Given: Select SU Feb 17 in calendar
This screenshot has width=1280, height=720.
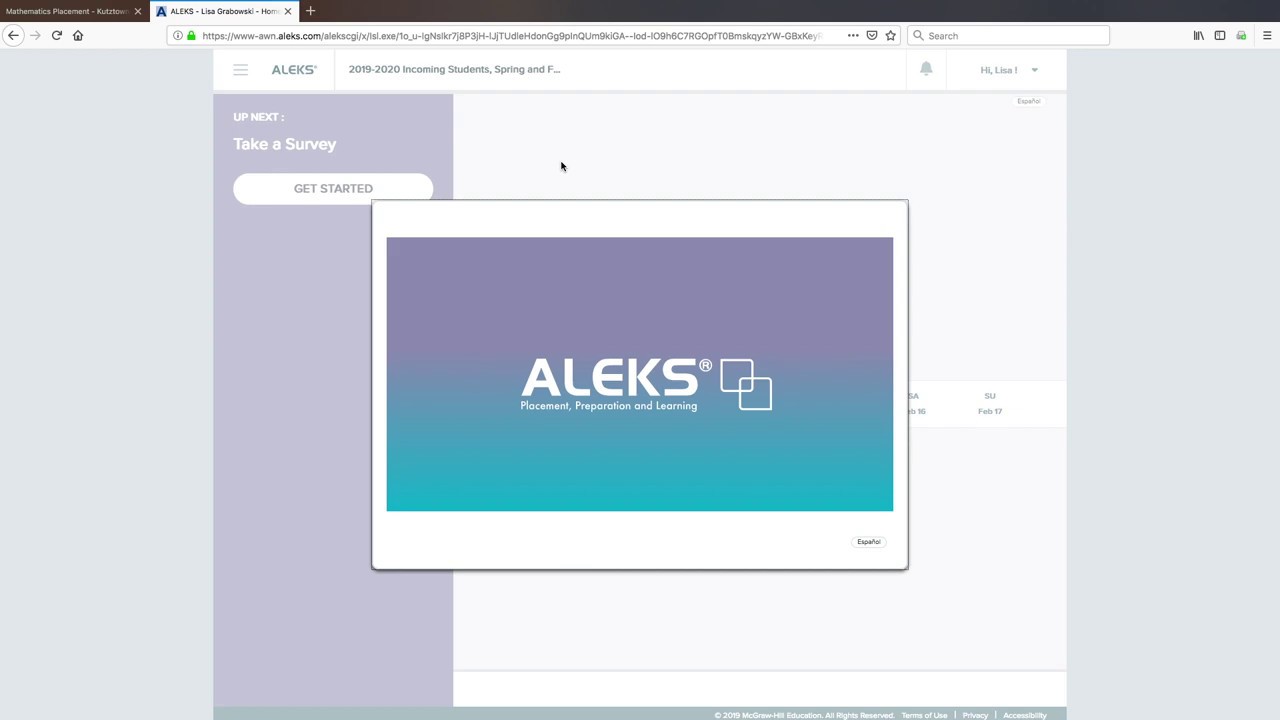Looking at the screenshot, I should (990, 403).
